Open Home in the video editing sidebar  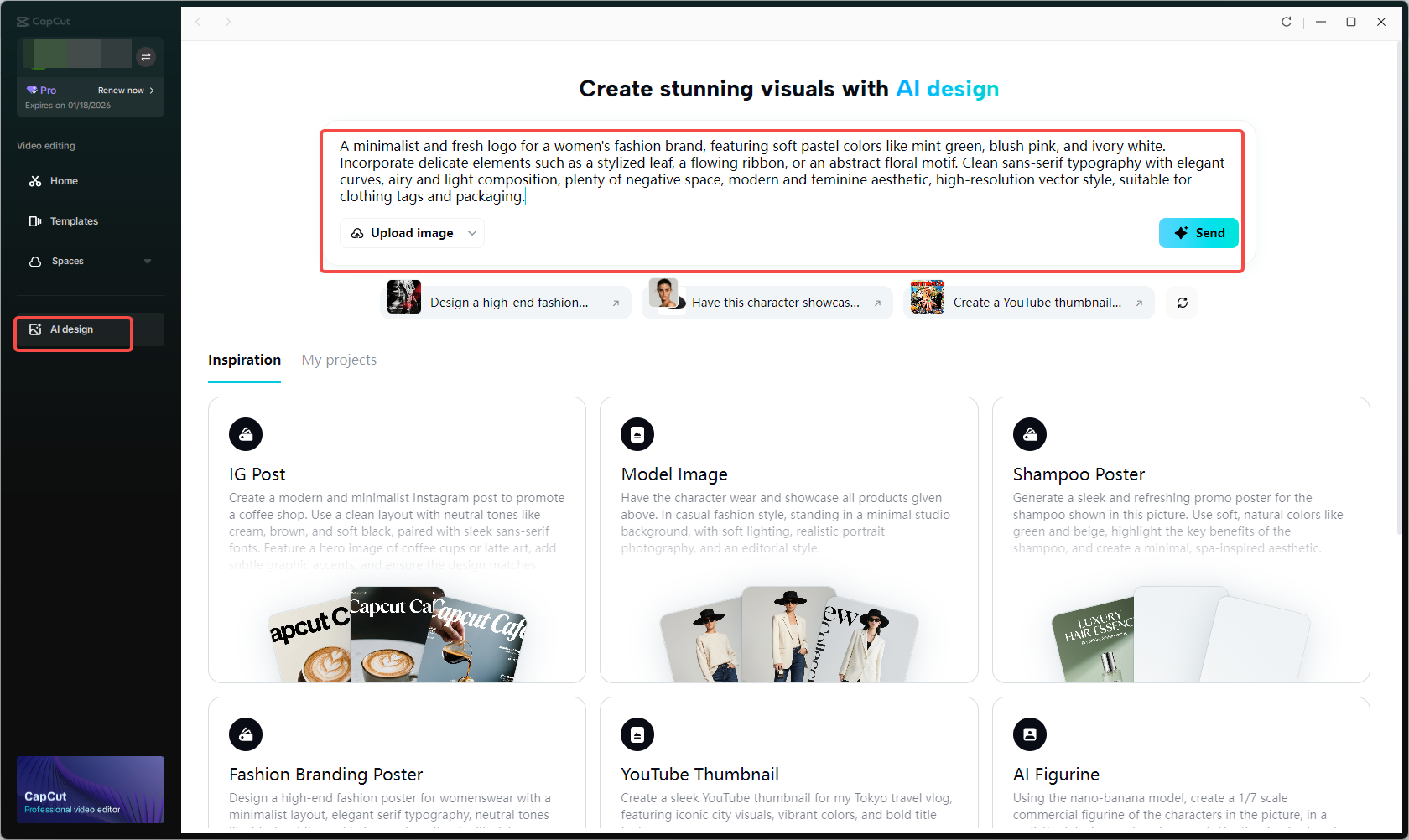coord(61,180)
